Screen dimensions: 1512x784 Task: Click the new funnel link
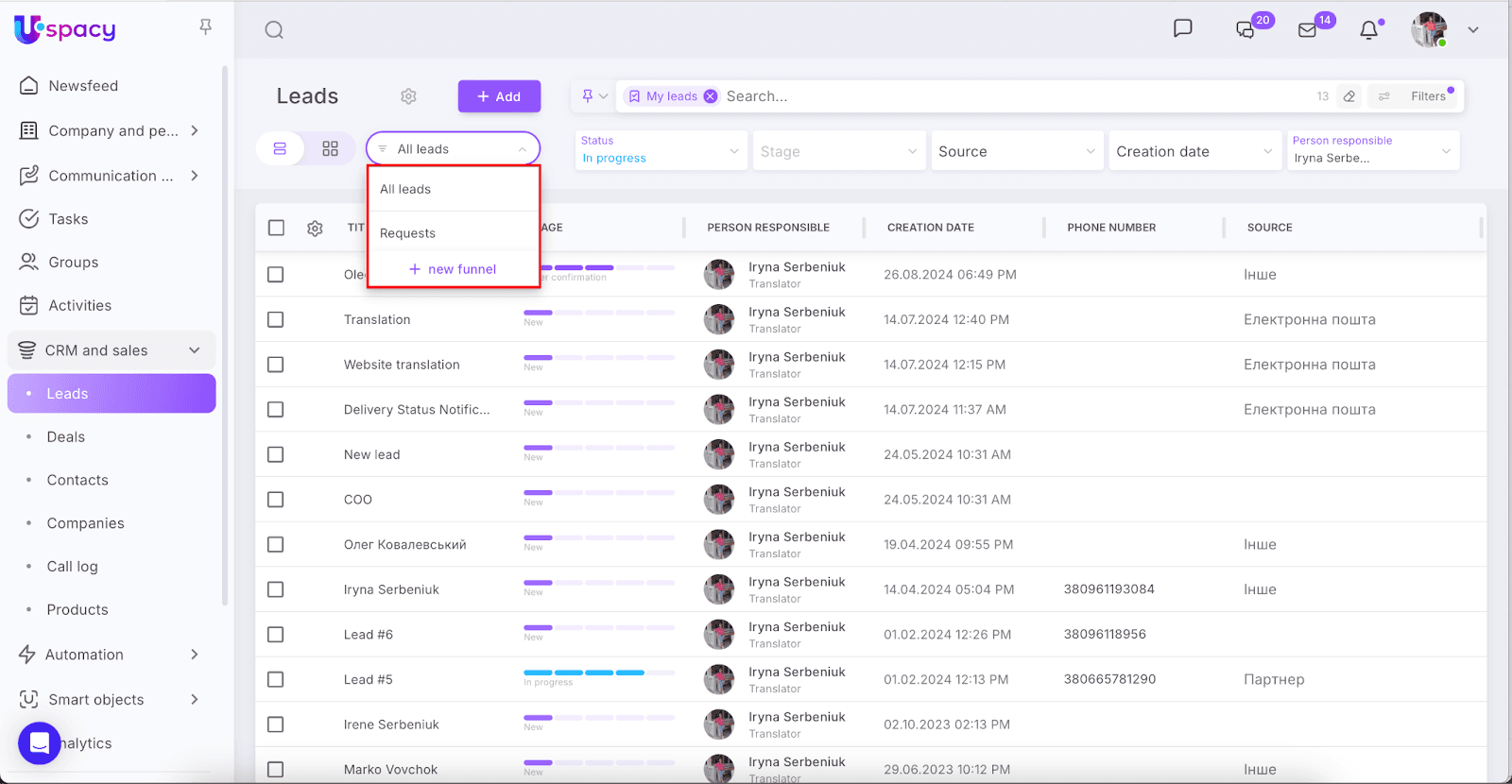[453, 269]
